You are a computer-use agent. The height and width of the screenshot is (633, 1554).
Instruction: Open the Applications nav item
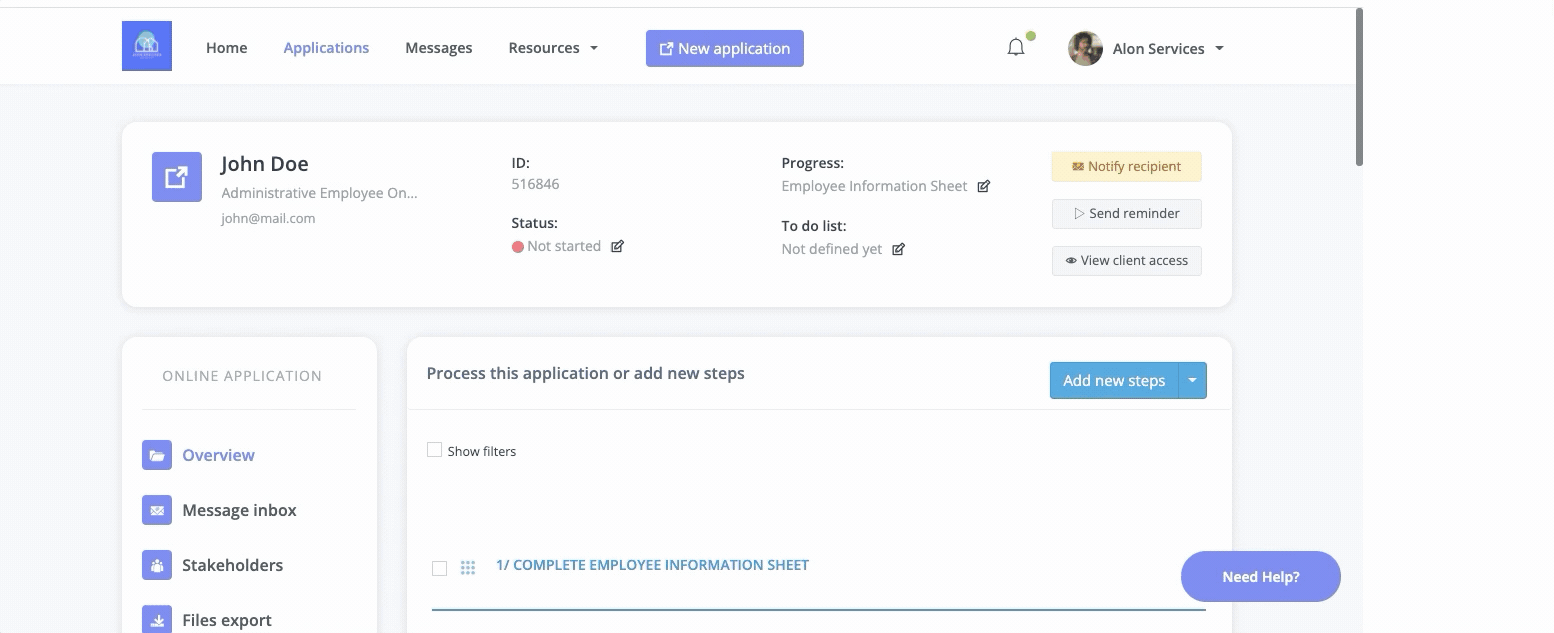(x=326, y=48)
